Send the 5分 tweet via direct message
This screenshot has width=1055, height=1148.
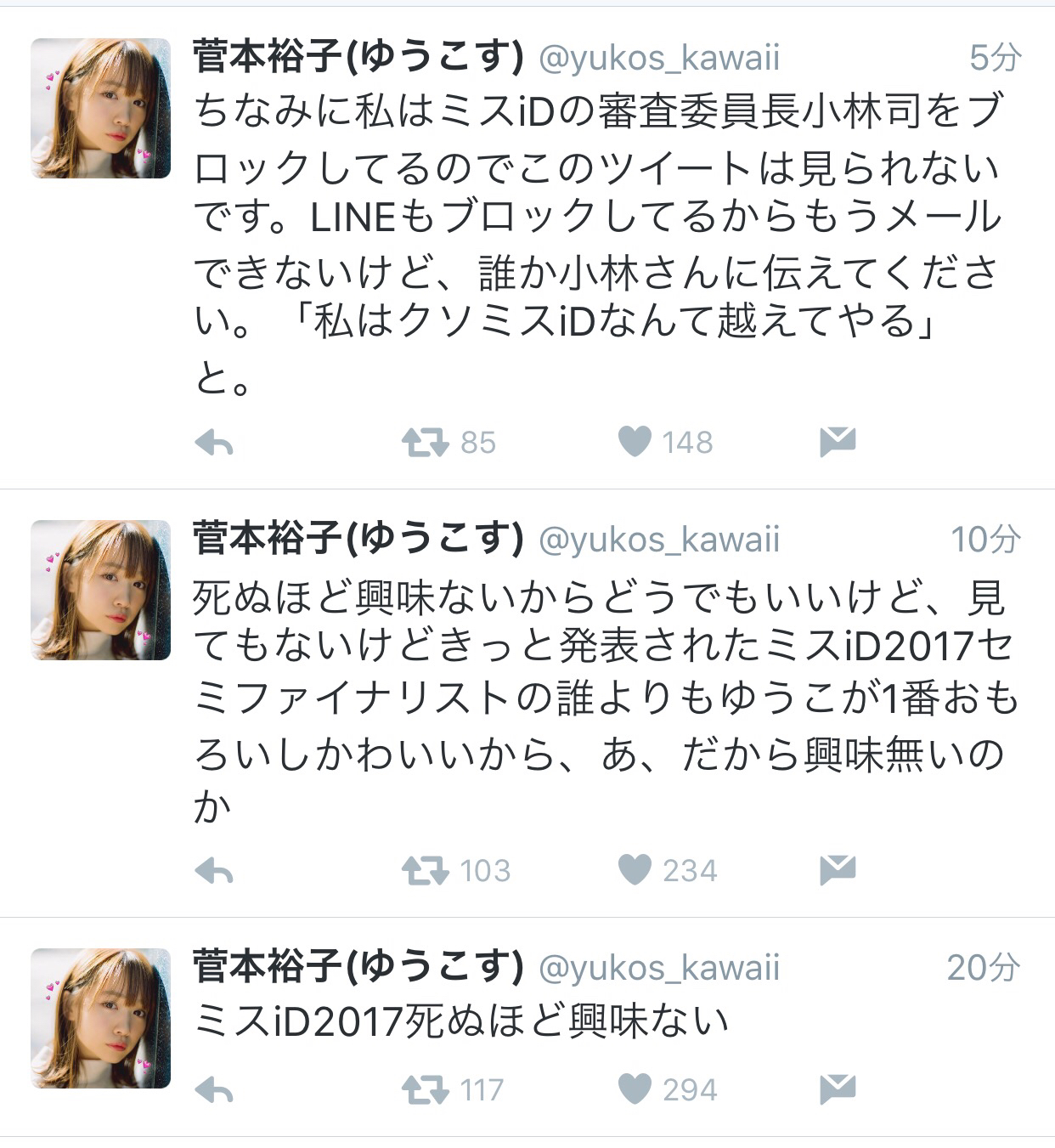pos(838,442)
